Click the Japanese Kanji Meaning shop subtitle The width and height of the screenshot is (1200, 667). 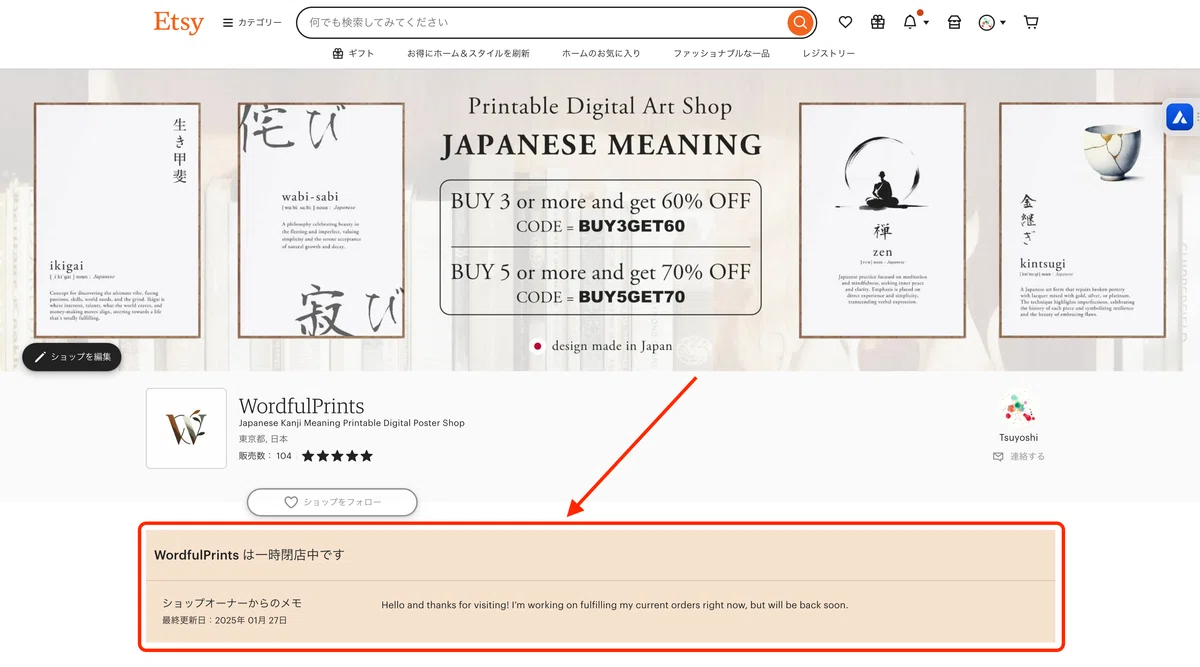click(352, 424)
